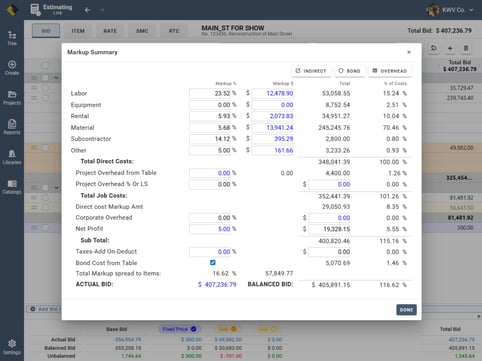This screenshot has width=482, height=361.
Task: Switch to the SMC tab
Action: click(142, 31)
